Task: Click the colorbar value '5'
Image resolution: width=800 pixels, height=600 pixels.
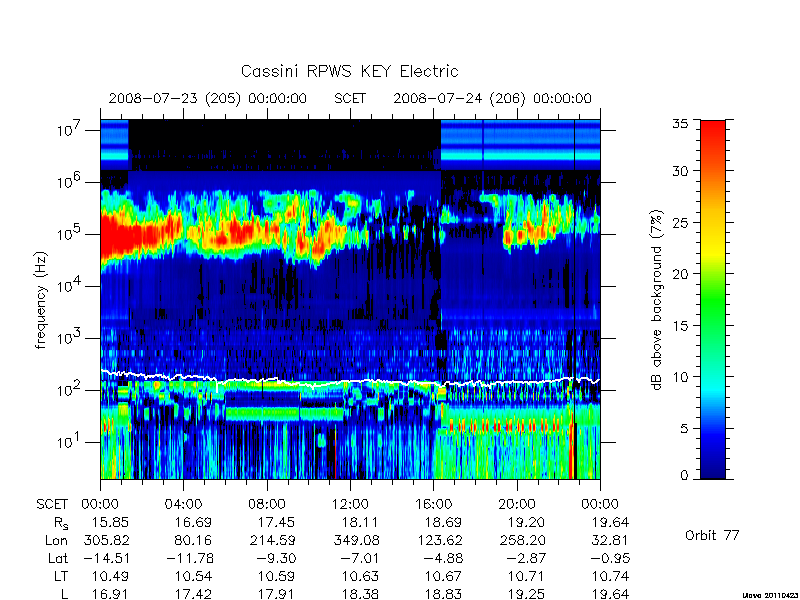Action: (x=684, y=429)
